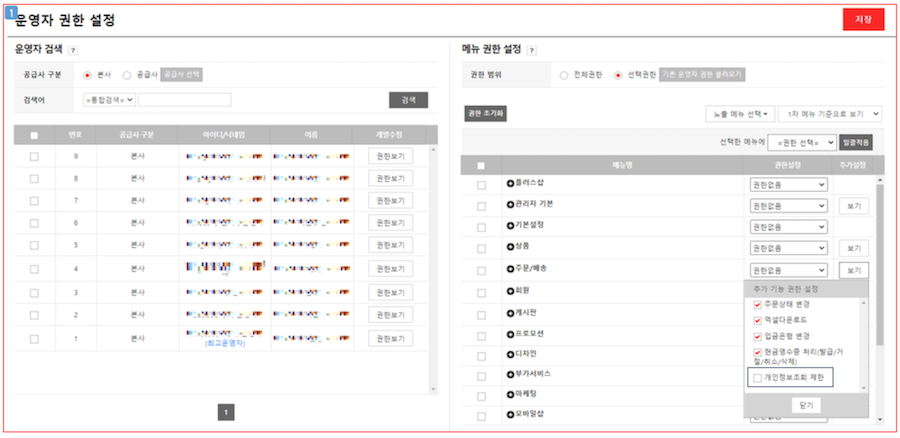This screenshot has height=438, width=900.
Task: Open 권한없음 dropdown for 플러스샵 row
Action: pyautogui.click(x=788, y=185)
